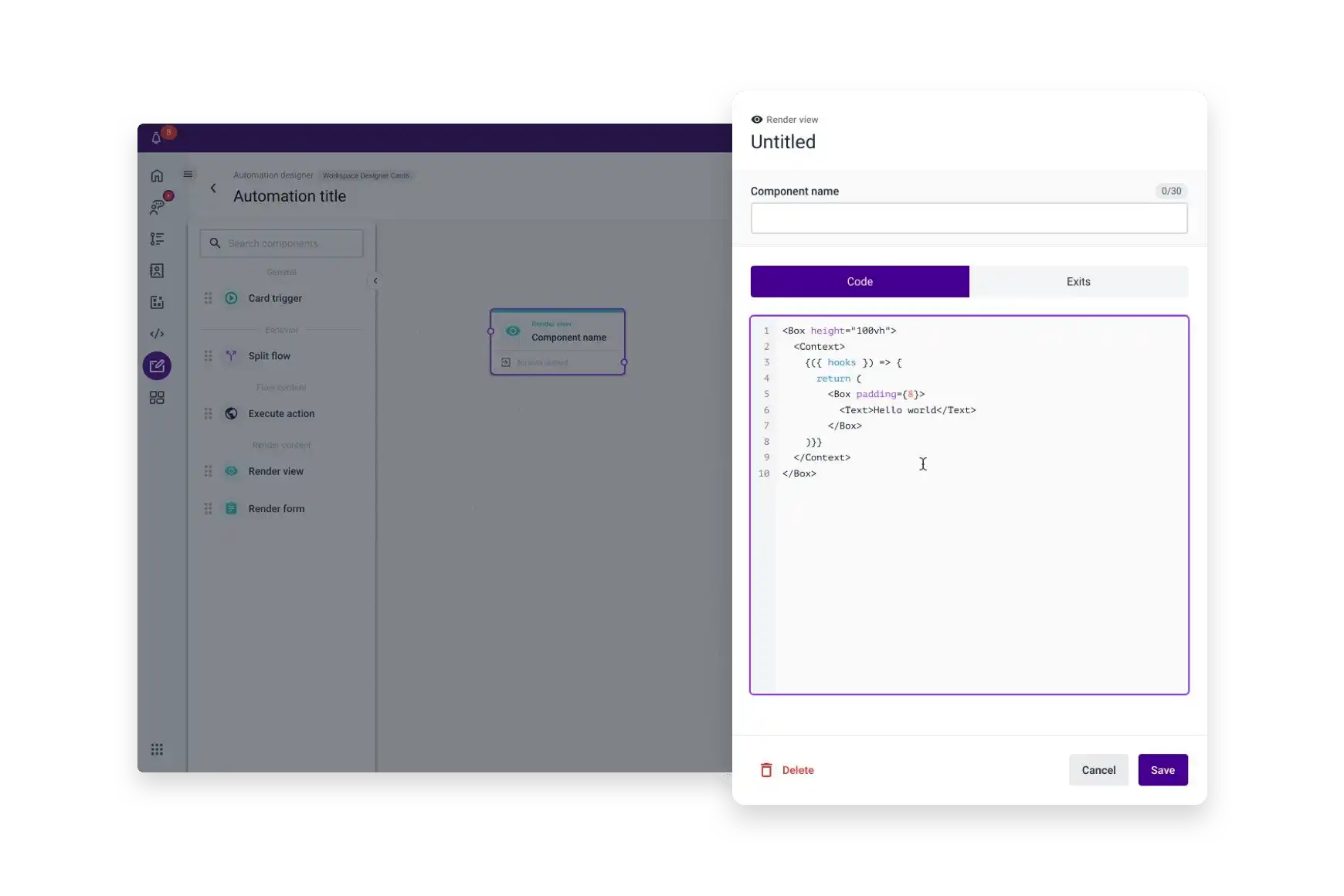Click the notification bell icon

coord(156,138)
